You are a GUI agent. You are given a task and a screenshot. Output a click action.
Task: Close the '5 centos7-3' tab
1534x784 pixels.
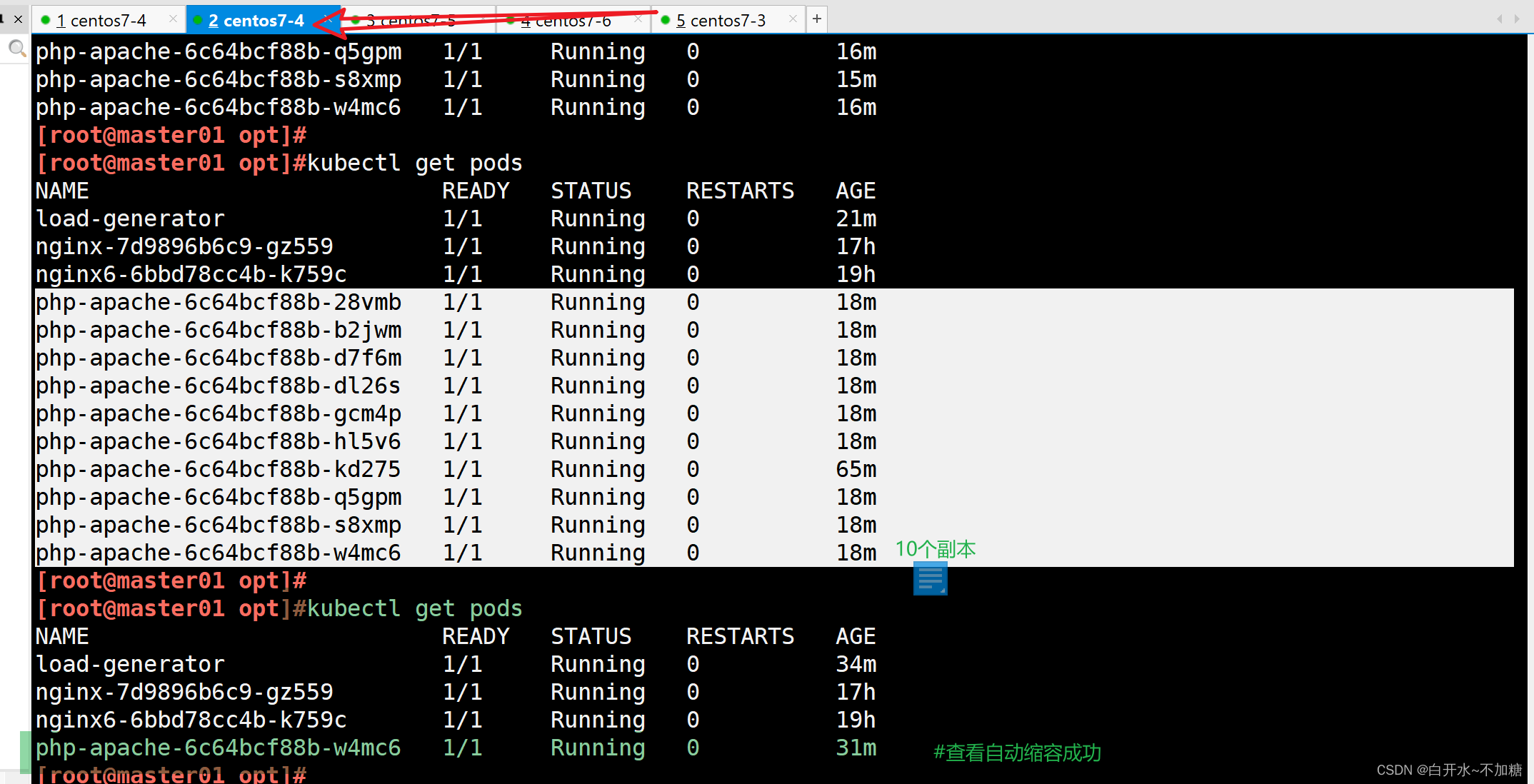[x=793, y=19]
